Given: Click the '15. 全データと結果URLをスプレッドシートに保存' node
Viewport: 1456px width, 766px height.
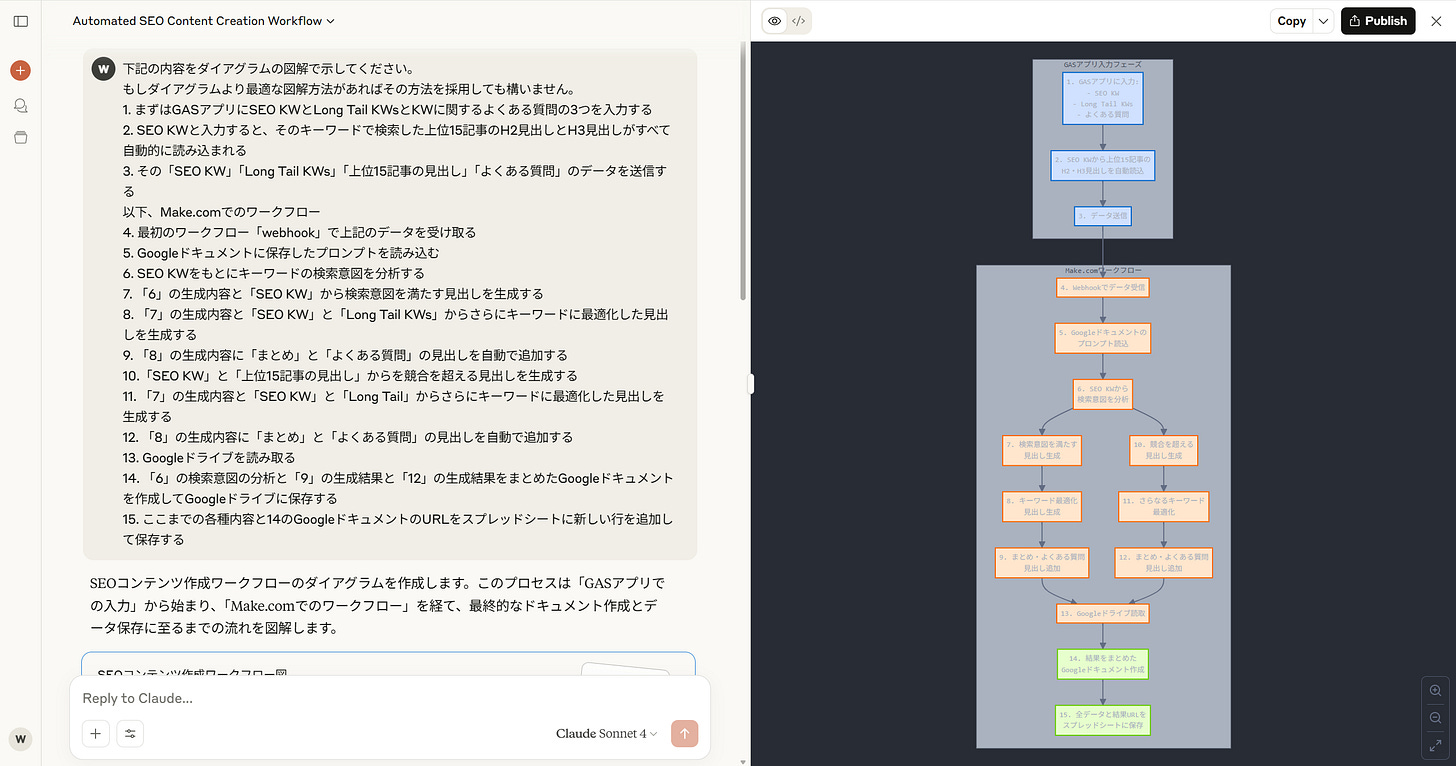Looking at the screenshot, I should (1103, 720).
